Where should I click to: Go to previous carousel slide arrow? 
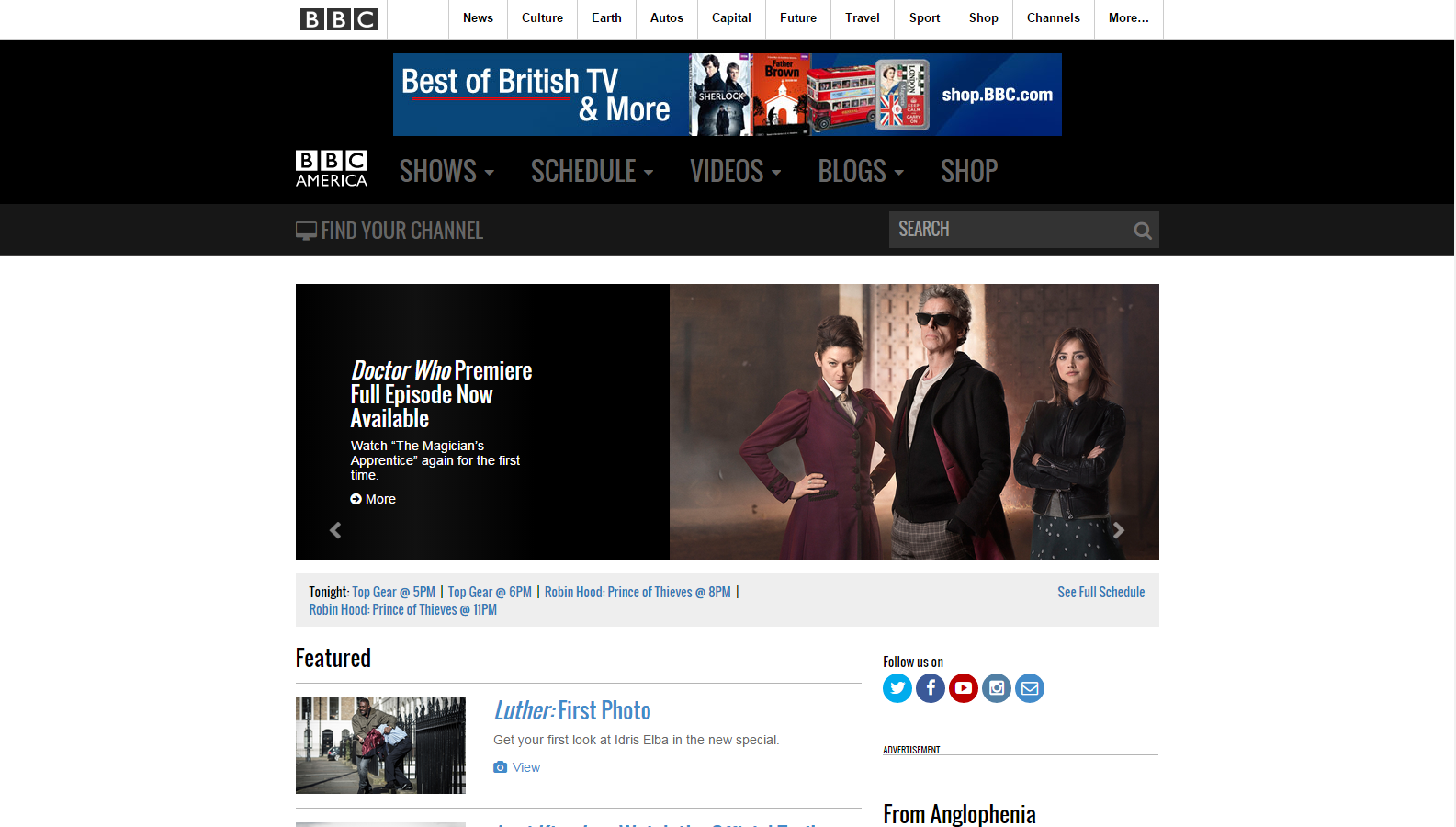tap(335, 530)
